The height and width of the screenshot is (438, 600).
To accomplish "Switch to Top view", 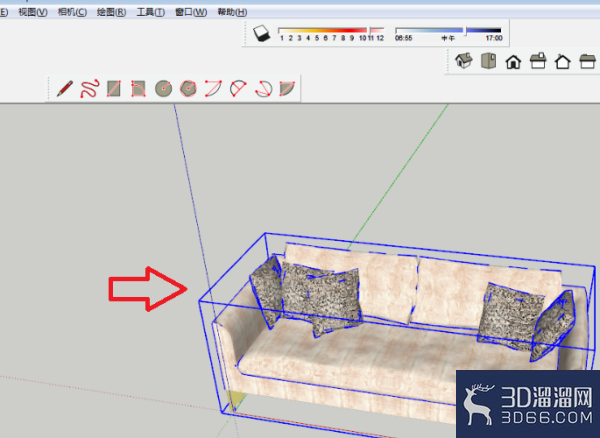I will pyautogui.click(x=489, y=61).
